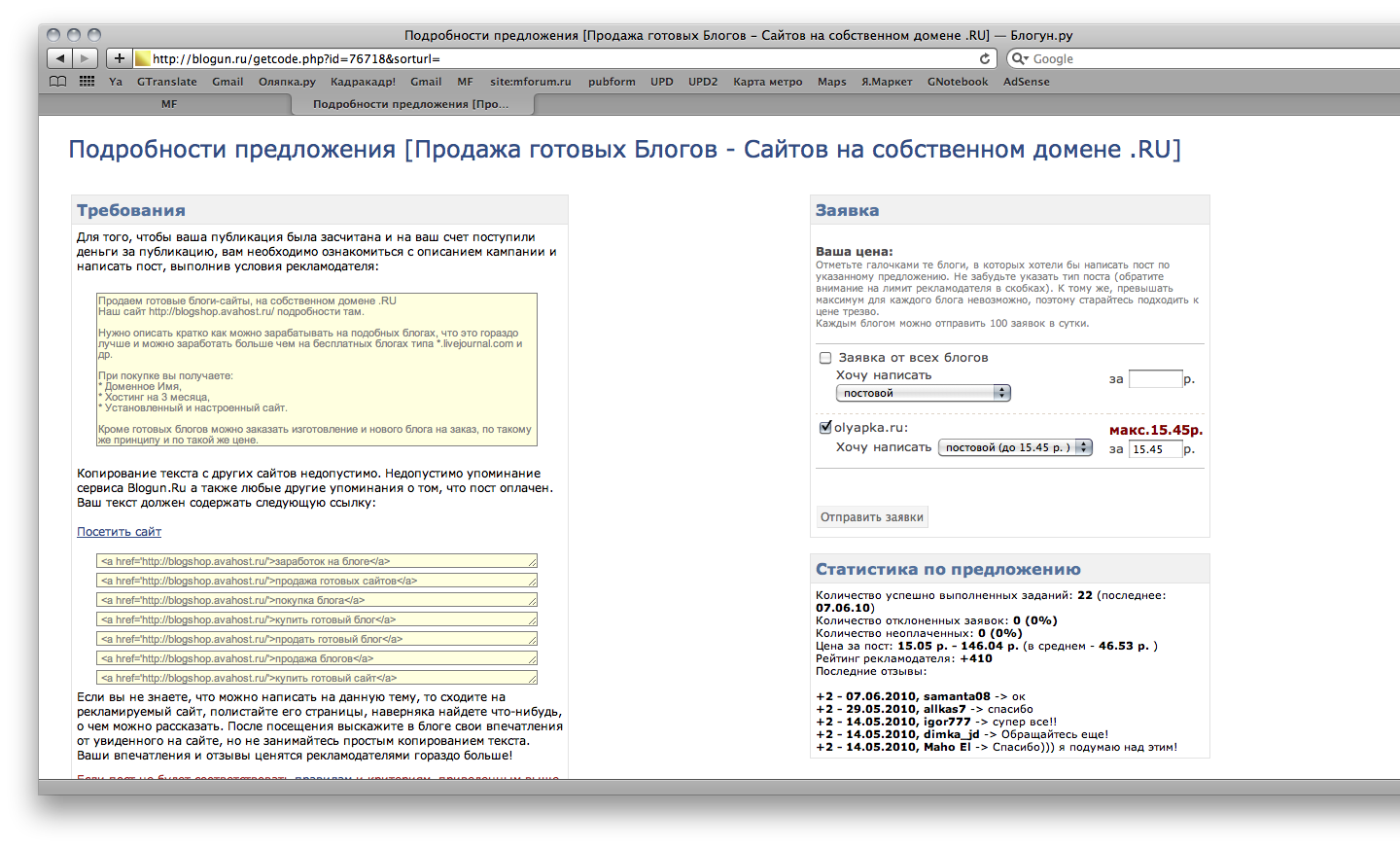Viewport: 1400px width, 848px height.
Task: Select the 'покупка блога' code box
Action: [317, 600]
